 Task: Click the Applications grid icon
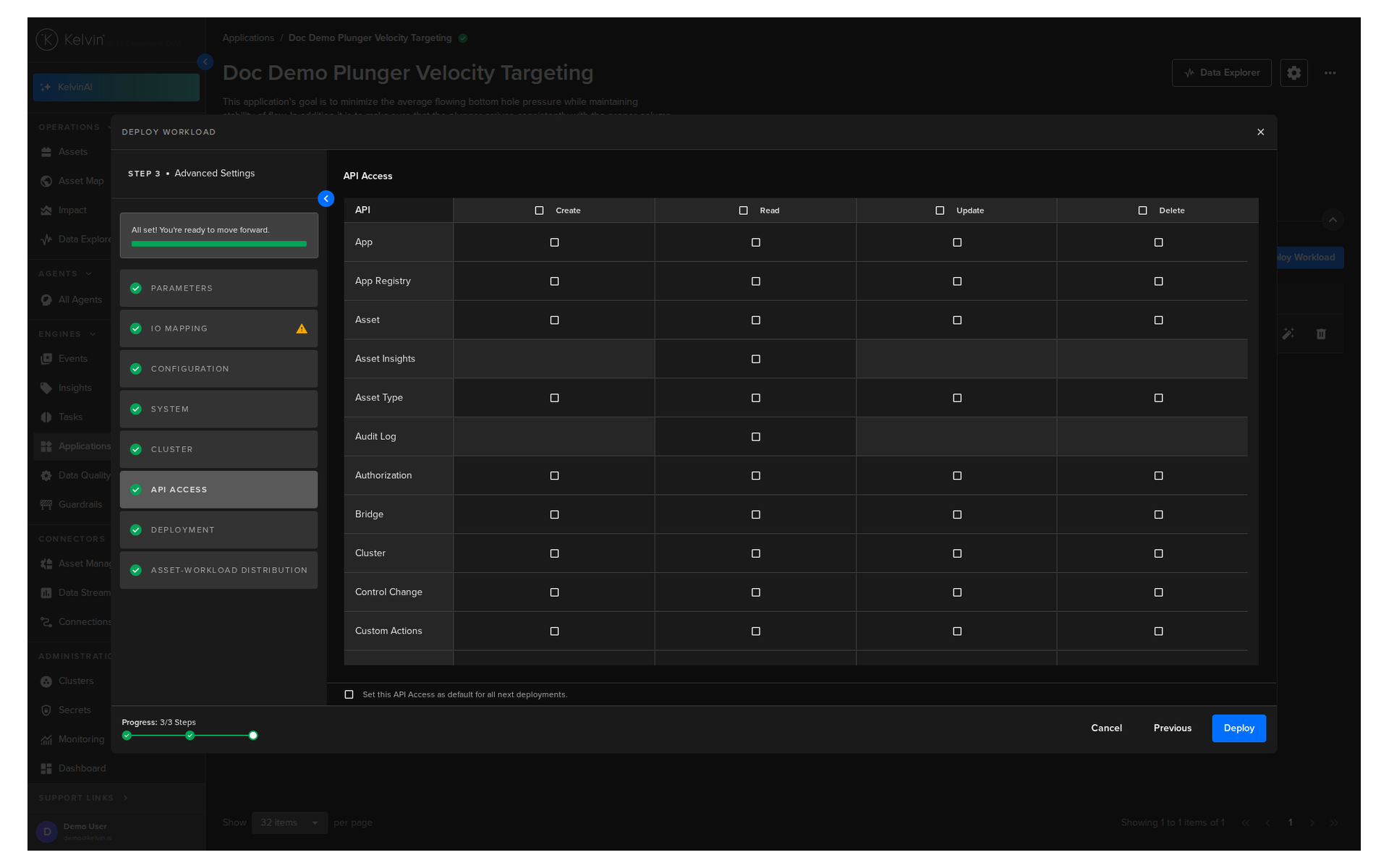pyautogui.click(x=46, y=446)
